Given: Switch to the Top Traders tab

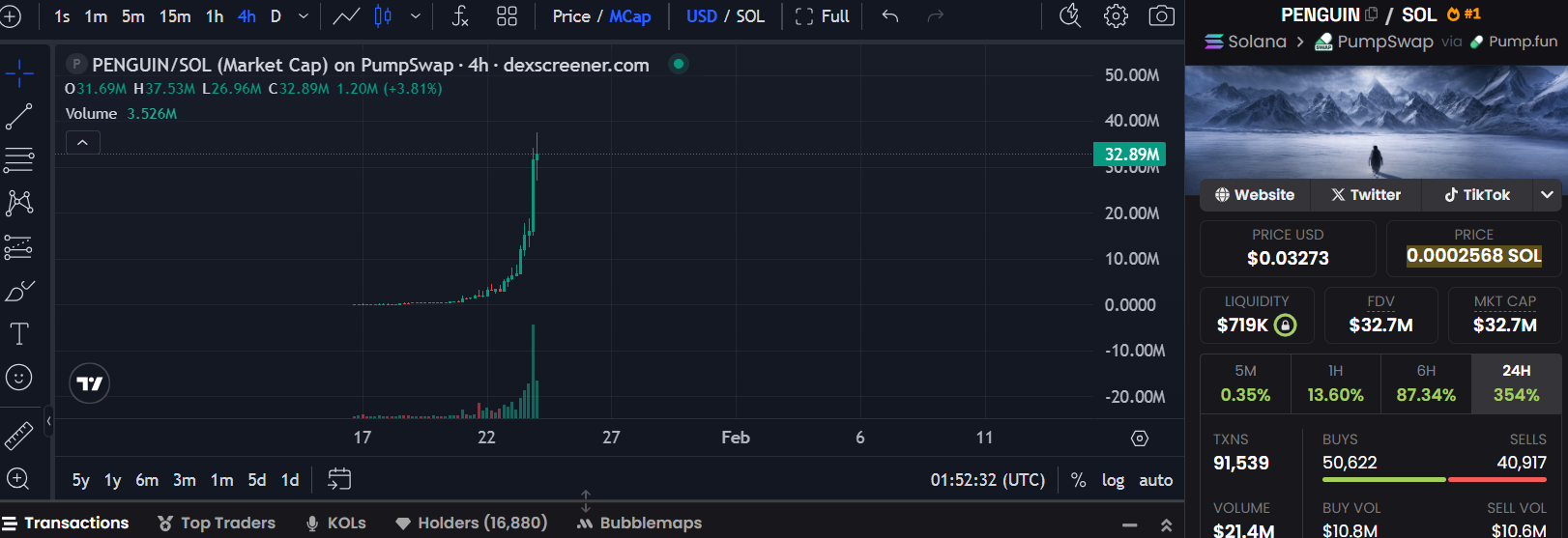Looking at the screenshot, I should pyautogui.click(x=217, y=523).
